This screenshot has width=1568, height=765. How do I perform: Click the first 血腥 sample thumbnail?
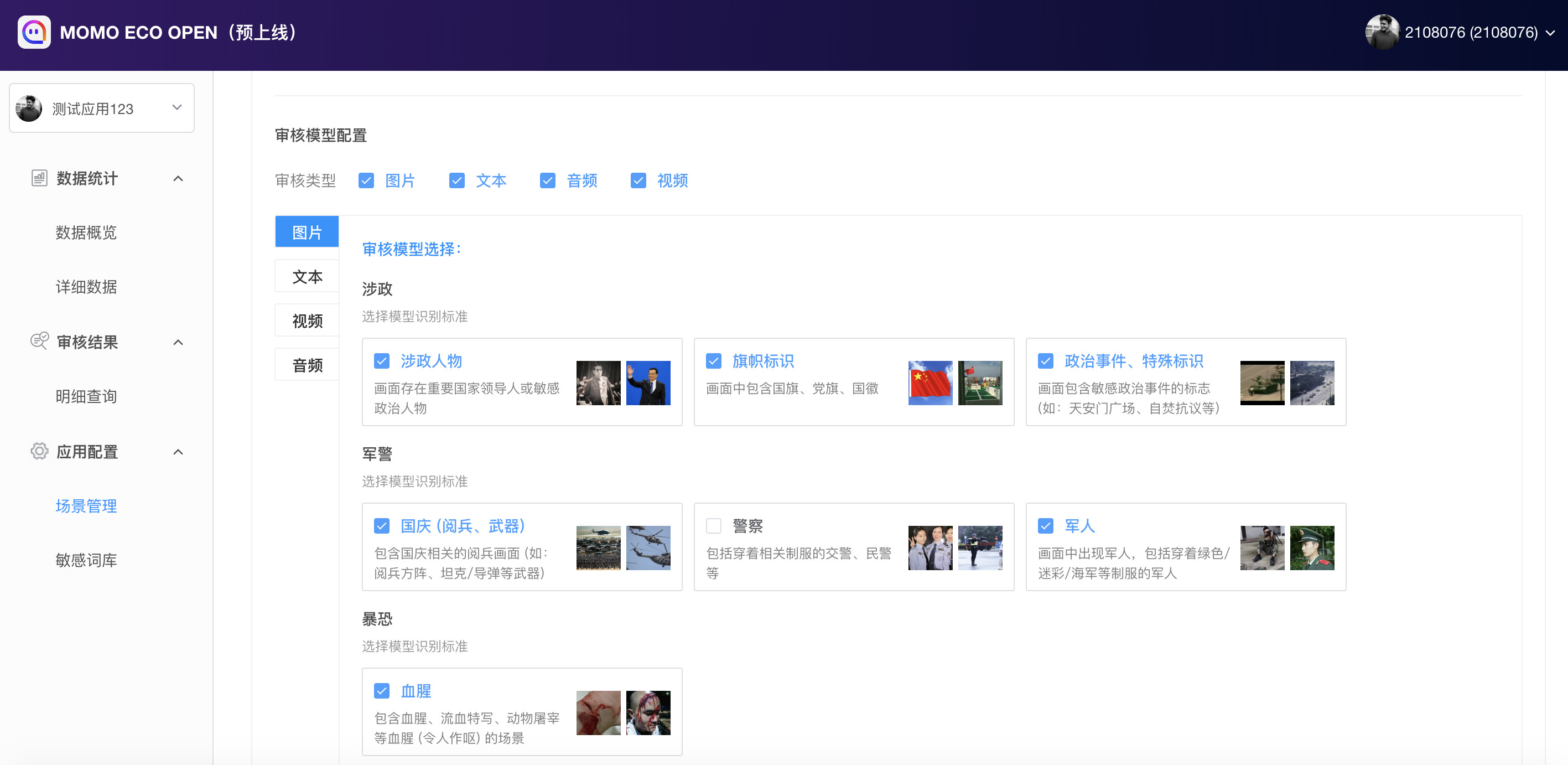click(x=598, y=712)
